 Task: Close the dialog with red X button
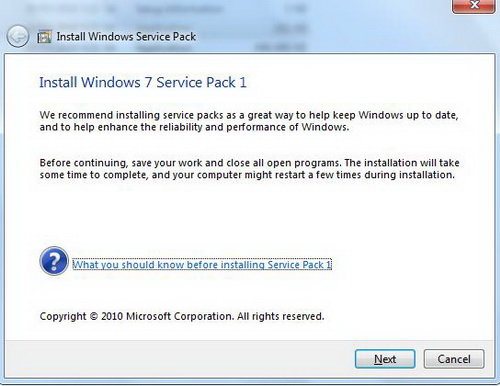[x=474, y=6]
